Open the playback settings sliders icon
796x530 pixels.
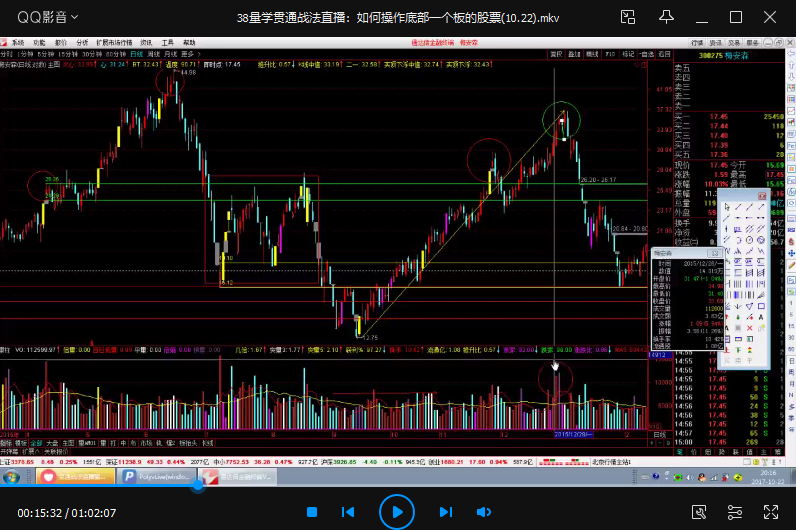(x=735, y=512)
